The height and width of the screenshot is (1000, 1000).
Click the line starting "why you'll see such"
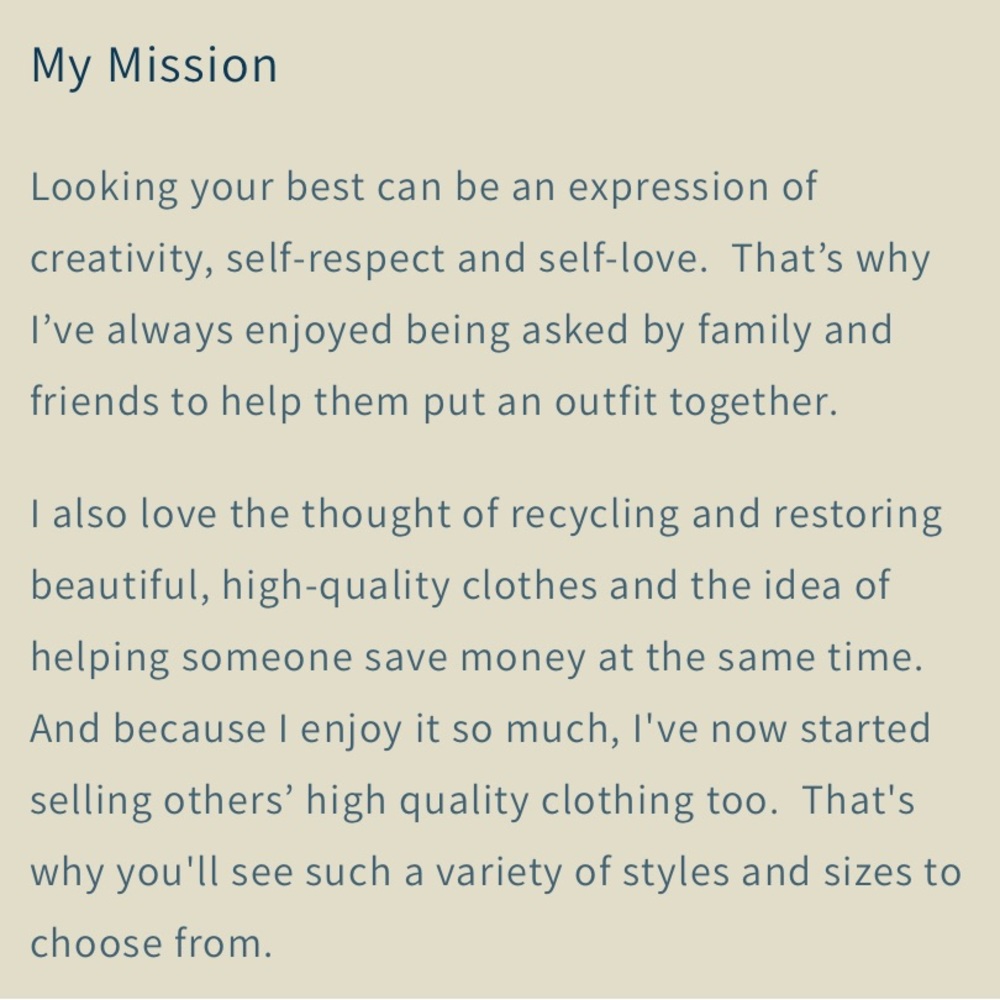[496, 873]
